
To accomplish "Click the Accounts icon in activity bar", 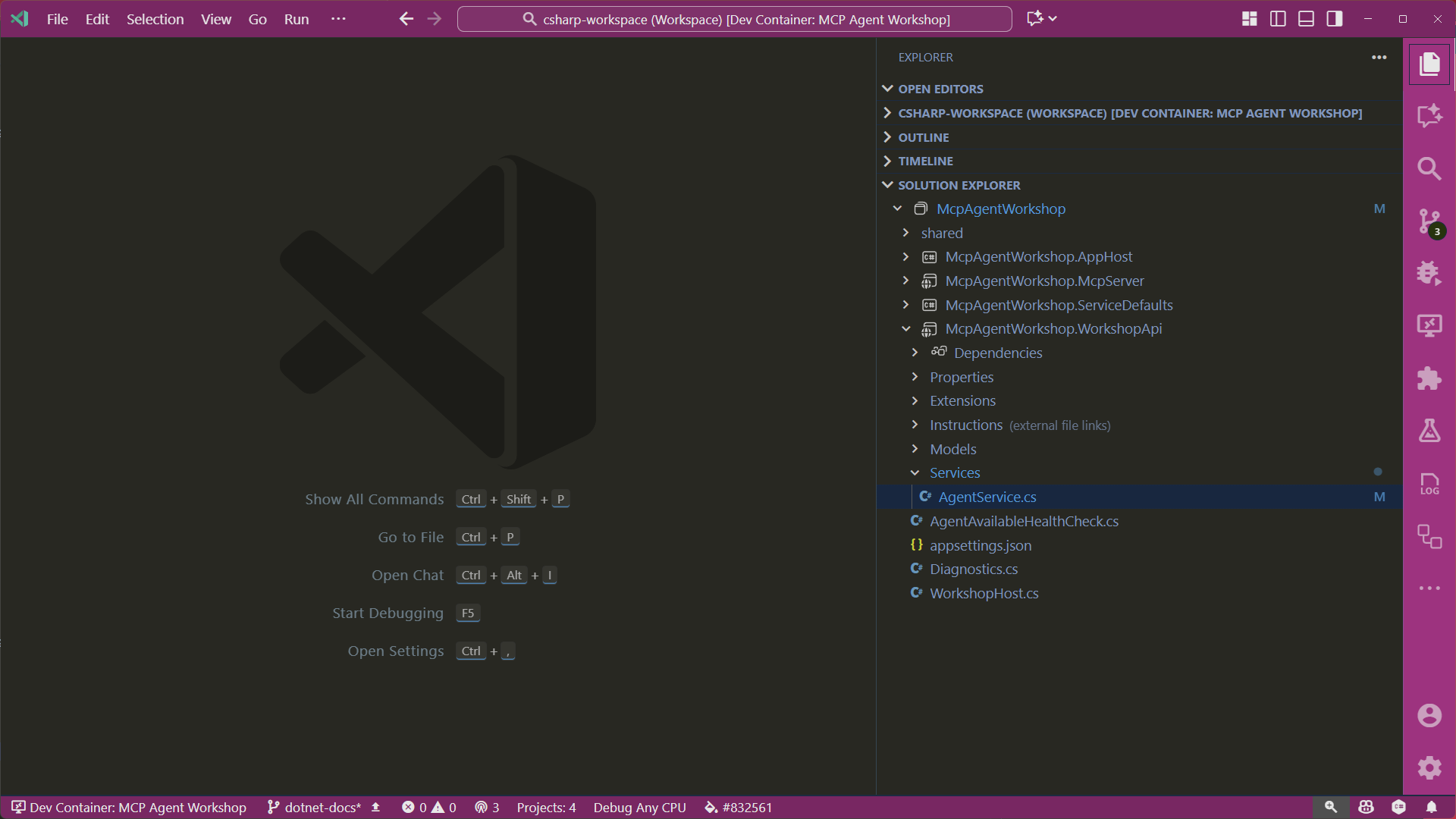I will click(1429, 715).
